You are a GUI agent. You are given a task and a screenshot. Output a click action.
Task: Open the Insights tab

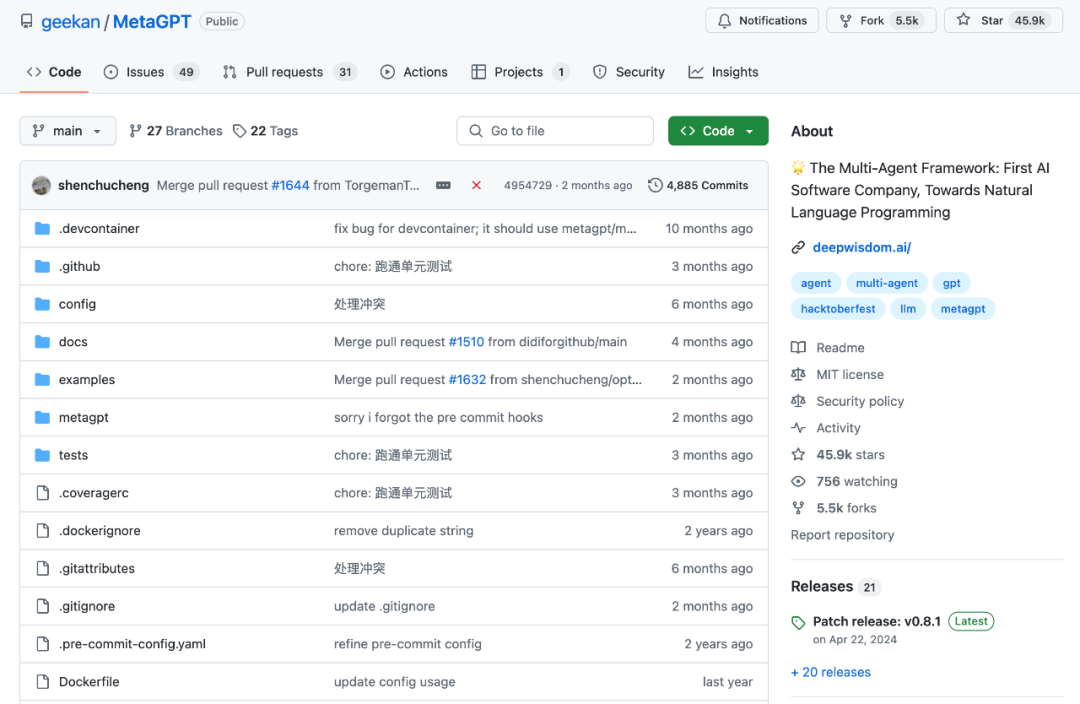723,72
